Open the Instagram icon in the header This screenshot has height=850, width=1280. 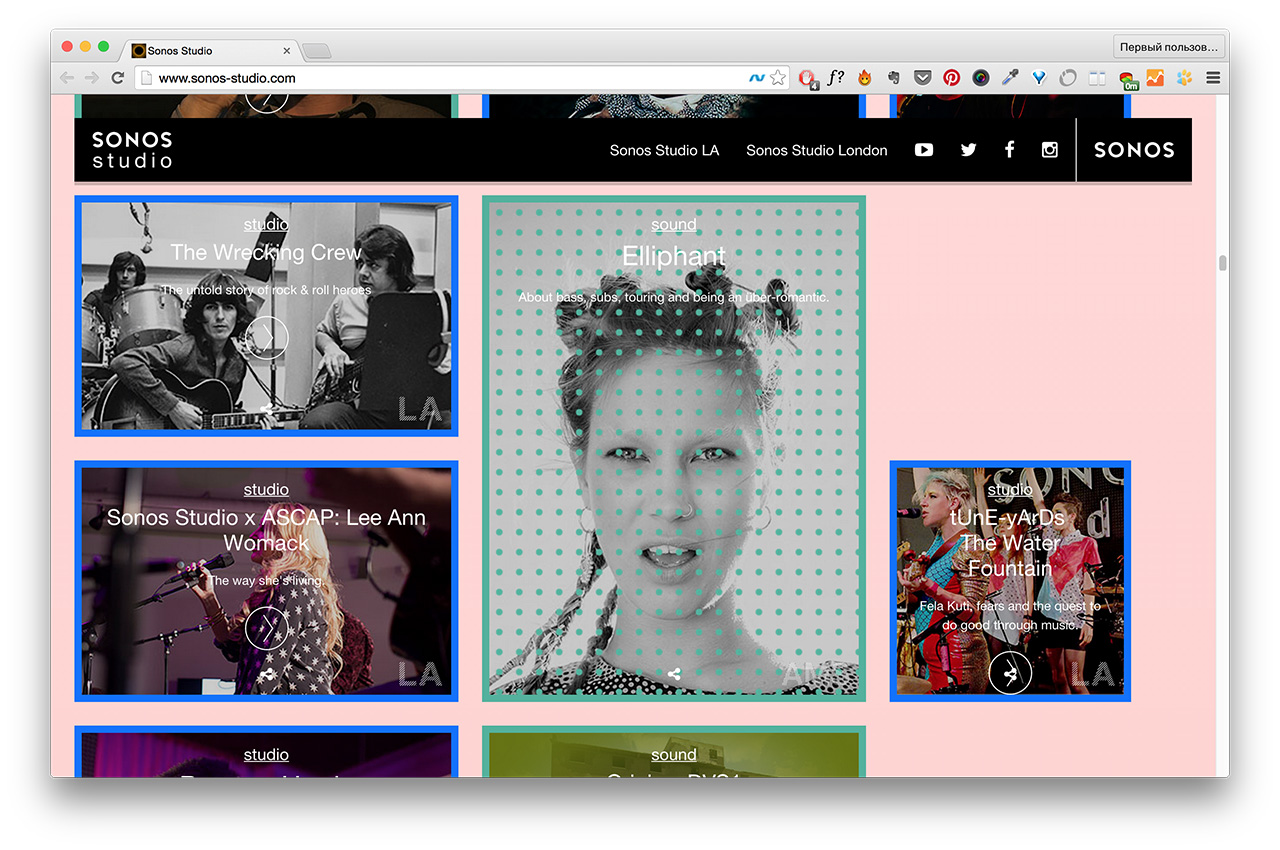tap(1050, 150)
